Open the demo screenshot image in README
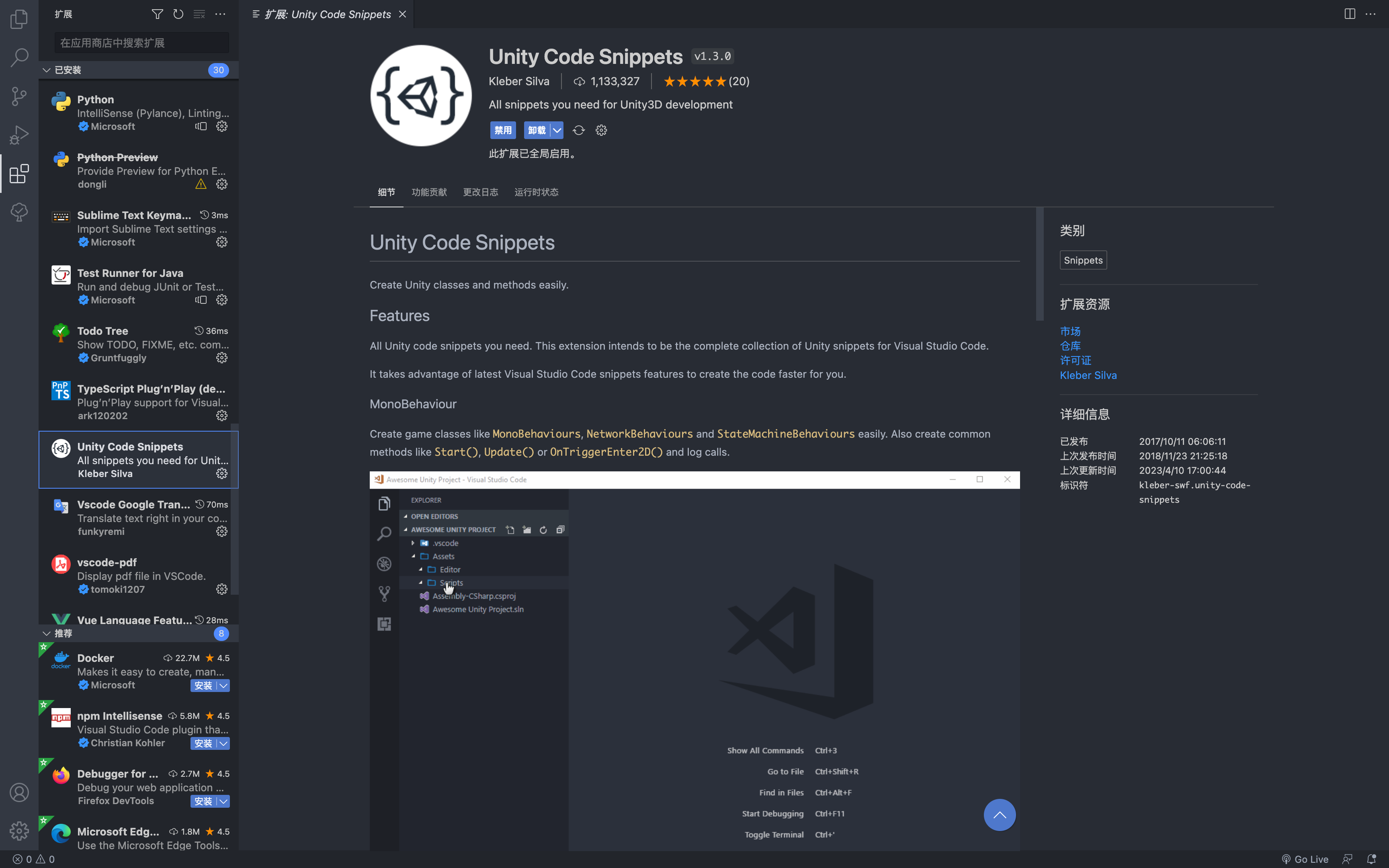The height and width of the screenshot is (868, 1389). [694, 661]
